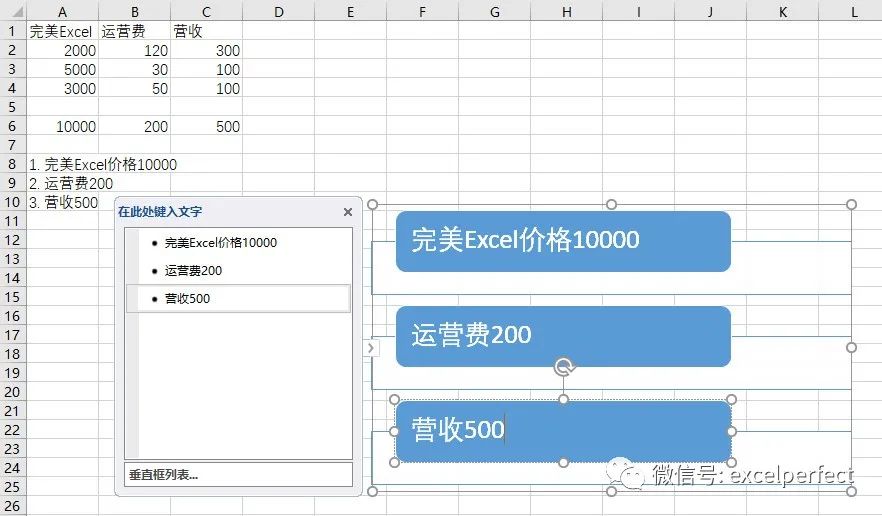Click the rotation handle above the 营收500 shape
The image size is (882, 516).
coord(564,367)
